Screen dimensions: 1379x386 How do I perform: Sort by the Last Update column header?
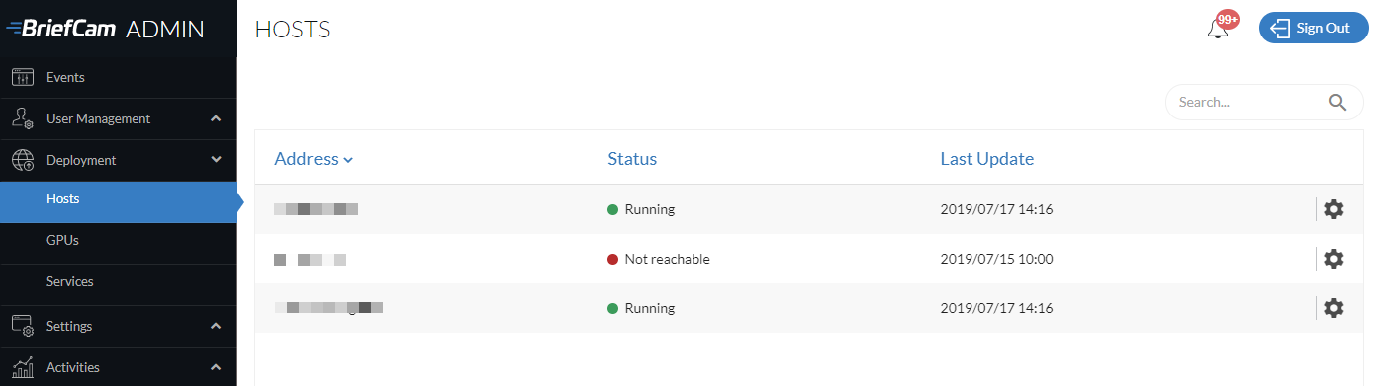pyautogui.click(x=987, y=159)
